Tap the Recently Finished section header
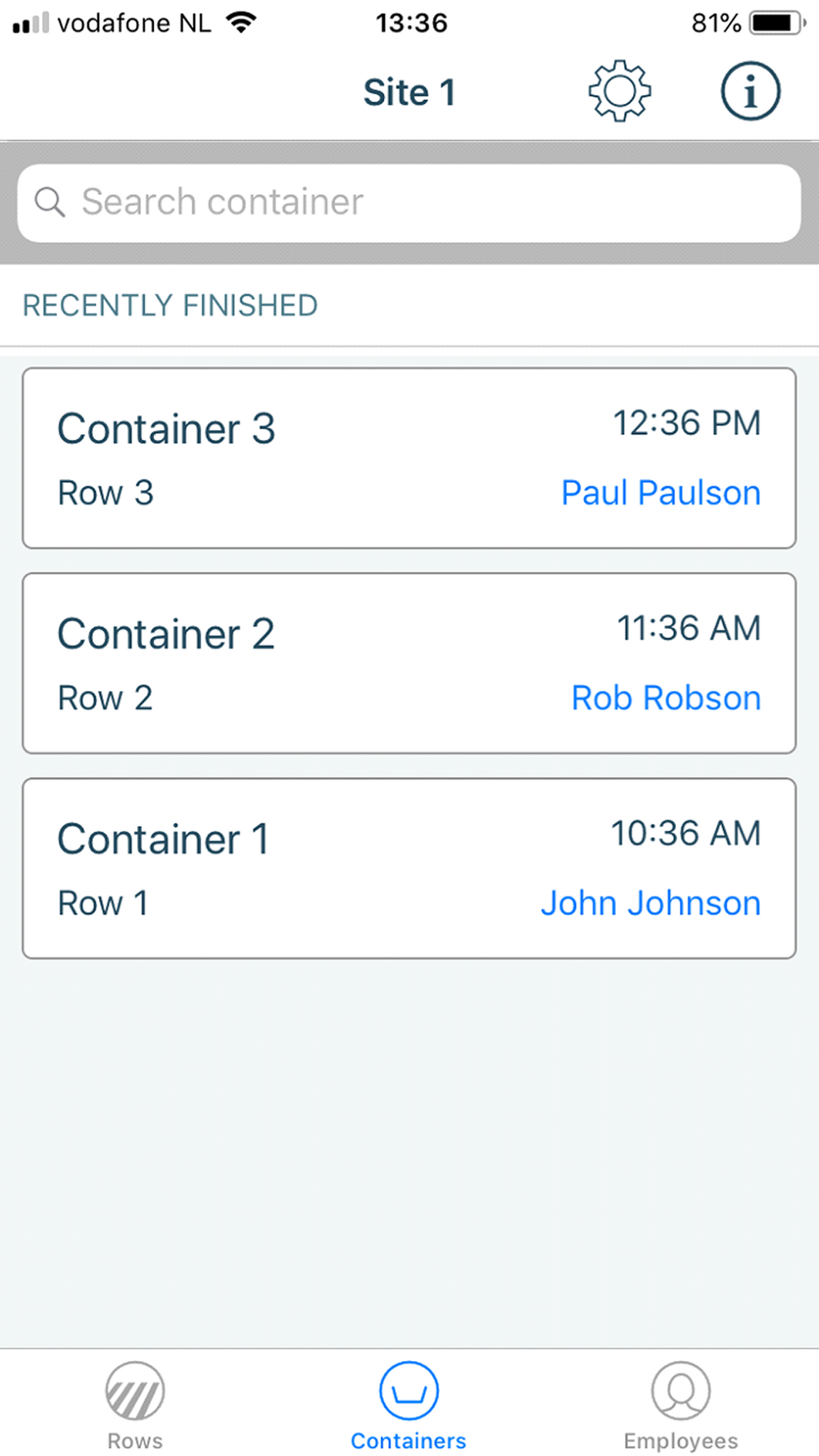819x1456 pixels. 170,305
